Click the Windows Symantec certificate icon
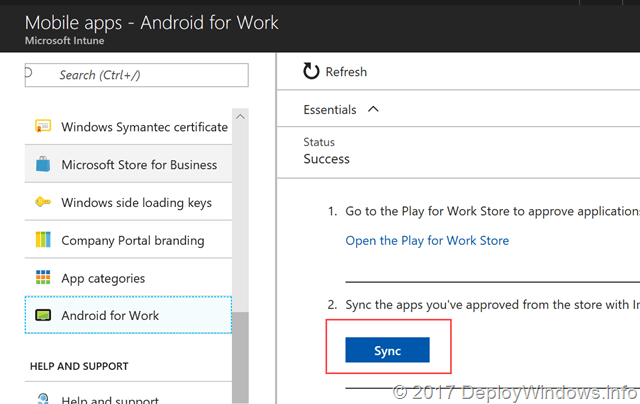 click(43, 127)
